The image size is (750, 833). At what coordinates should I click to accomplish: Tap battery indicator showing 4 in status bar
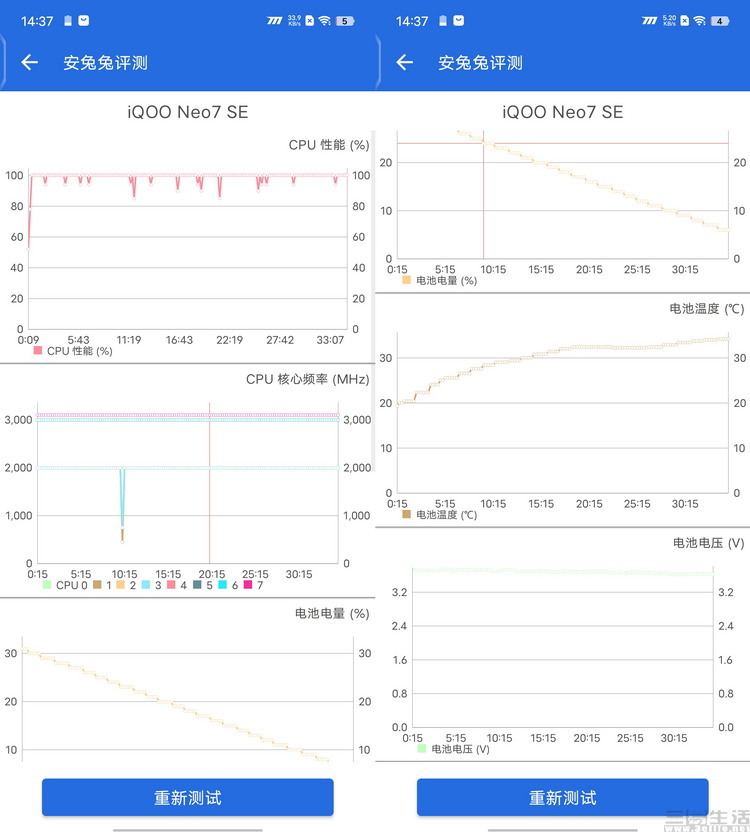(x=720, y=20)
